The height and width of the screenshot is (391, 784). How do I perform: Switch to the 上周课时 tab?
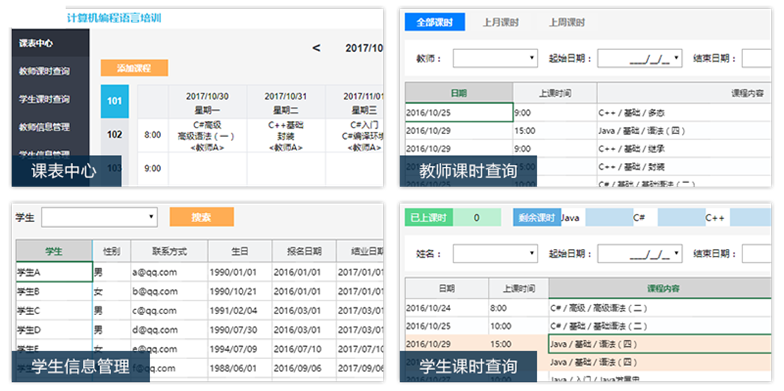click(567, 22)
